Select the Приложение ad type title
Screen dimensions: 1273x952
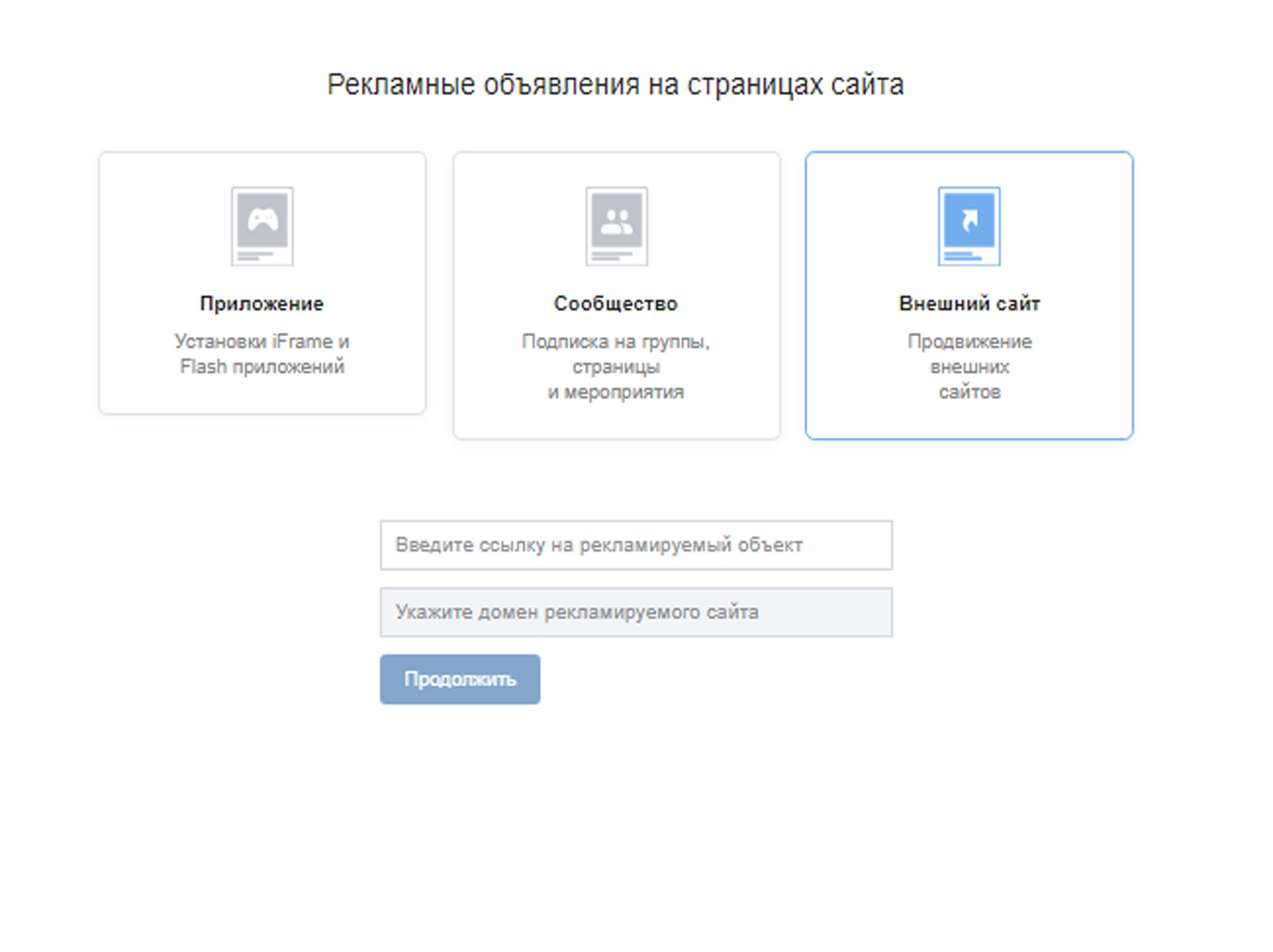click(262, 304)
